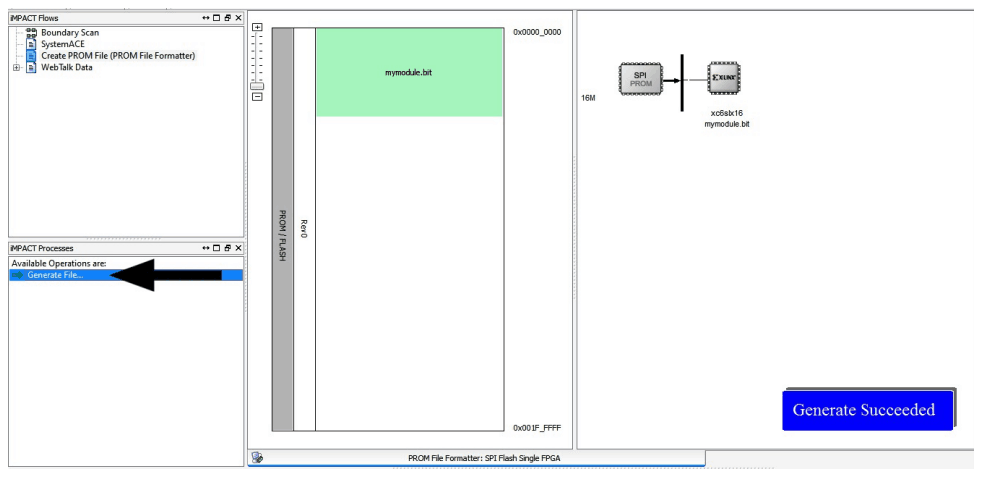Click the zoom slider handle
Image resolution: width=984 pixels, height=478 pixels.
pos(257,85)
